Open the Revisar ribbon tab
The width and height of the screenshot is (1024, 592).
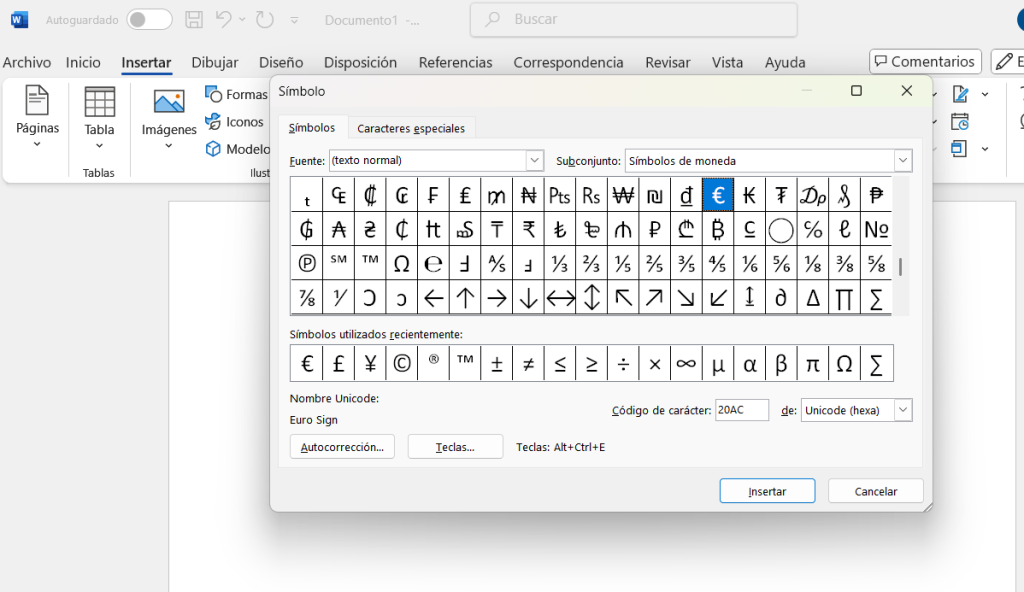pos(667,62)
